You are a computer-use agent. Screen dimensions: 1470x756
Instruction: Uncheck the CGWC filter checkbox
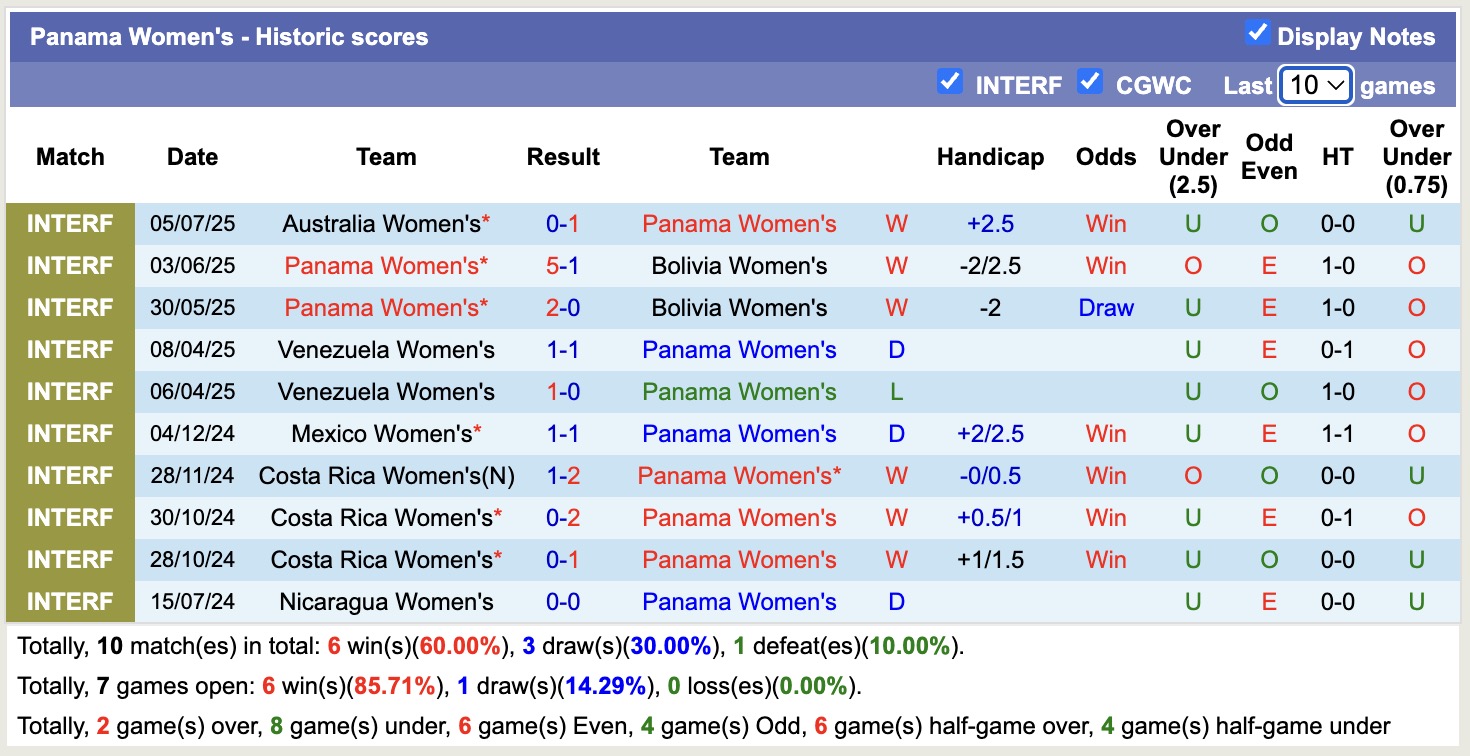click(1089, 82)
